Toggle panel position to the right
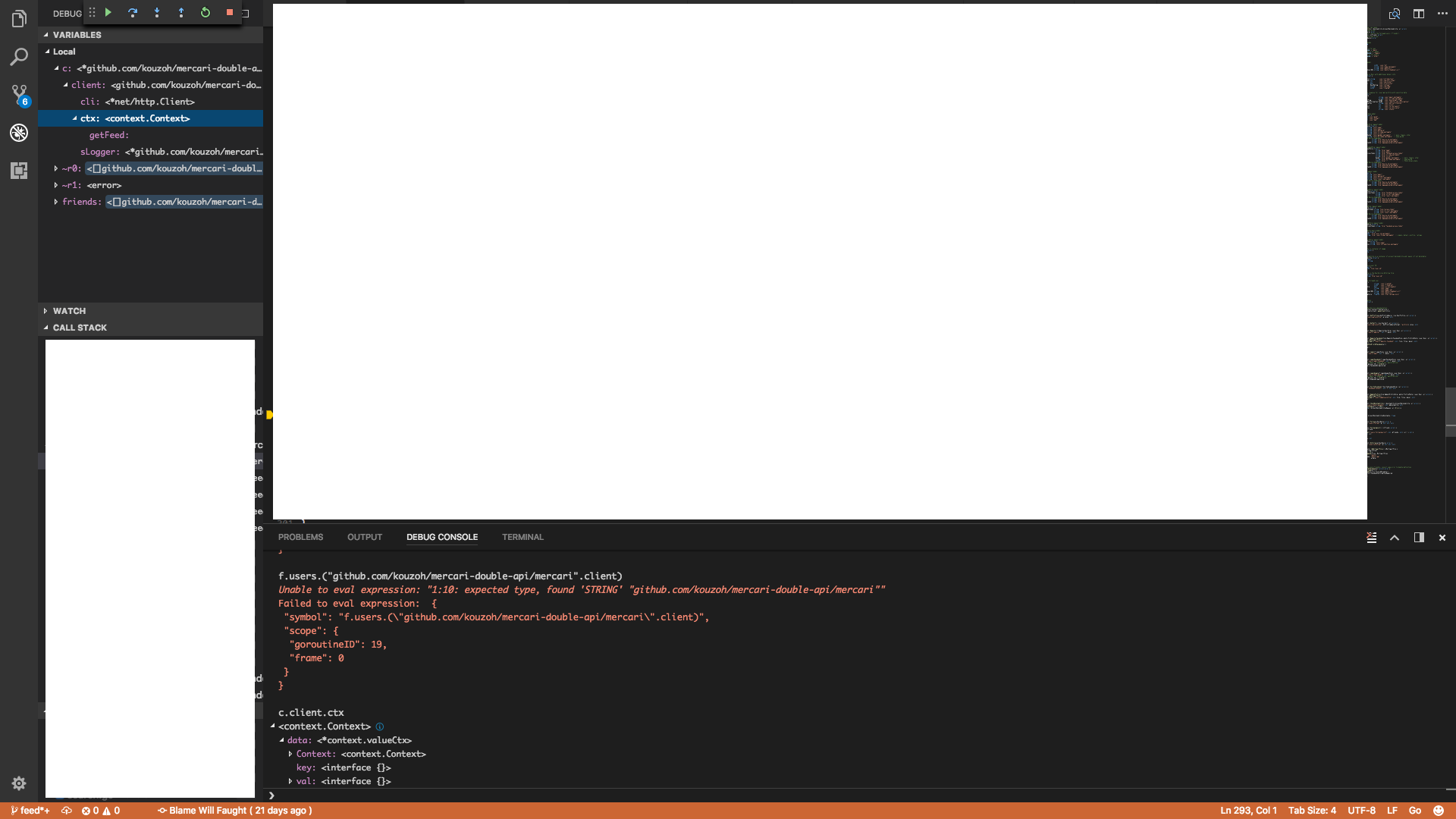Image resolution: width=1456 pixels, height=819 pixels. point(1417,538)
